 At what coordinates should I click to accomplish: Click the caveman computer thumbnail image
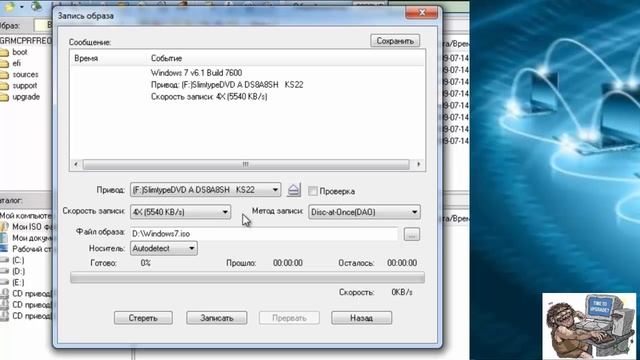[589, 326]
